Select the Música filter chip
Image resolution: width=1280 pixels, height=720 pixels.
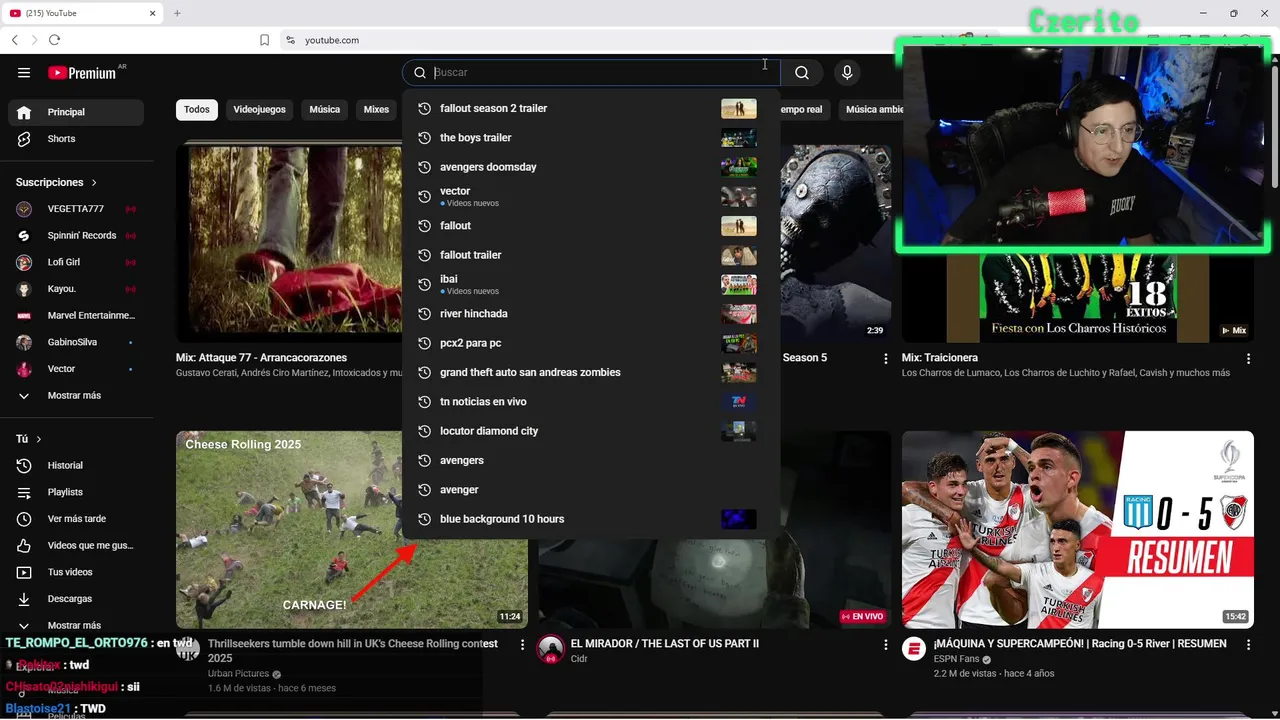(x=324, y=109)
